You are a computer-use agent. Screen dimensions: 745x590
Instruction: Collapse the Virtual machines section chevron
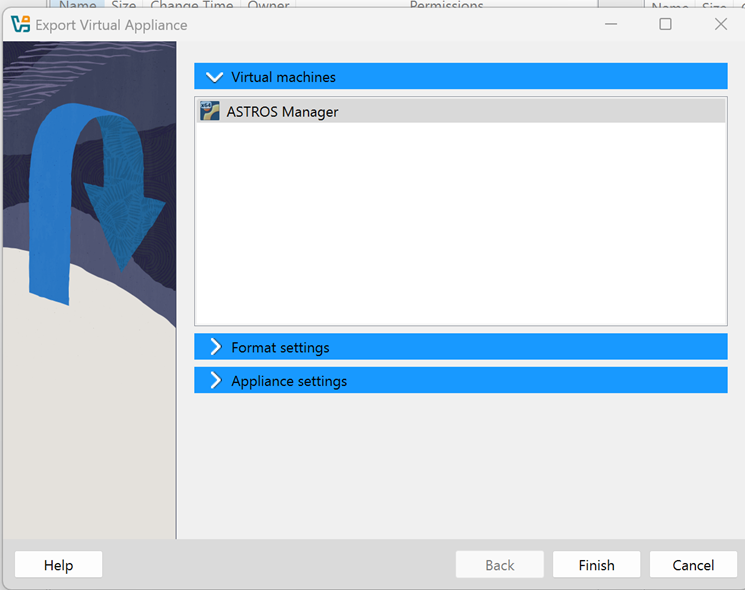[214, 77]
